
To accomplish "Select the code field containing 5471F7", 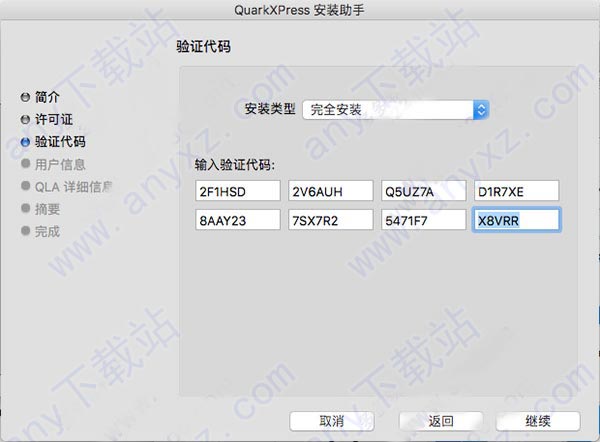I will pyautogui.click(x=424, y=220).
